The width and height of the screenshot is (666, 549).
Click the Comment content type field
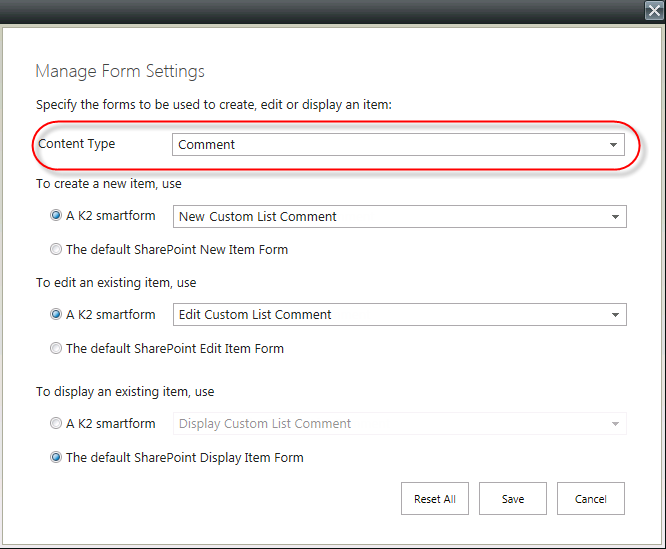[398, 145]
